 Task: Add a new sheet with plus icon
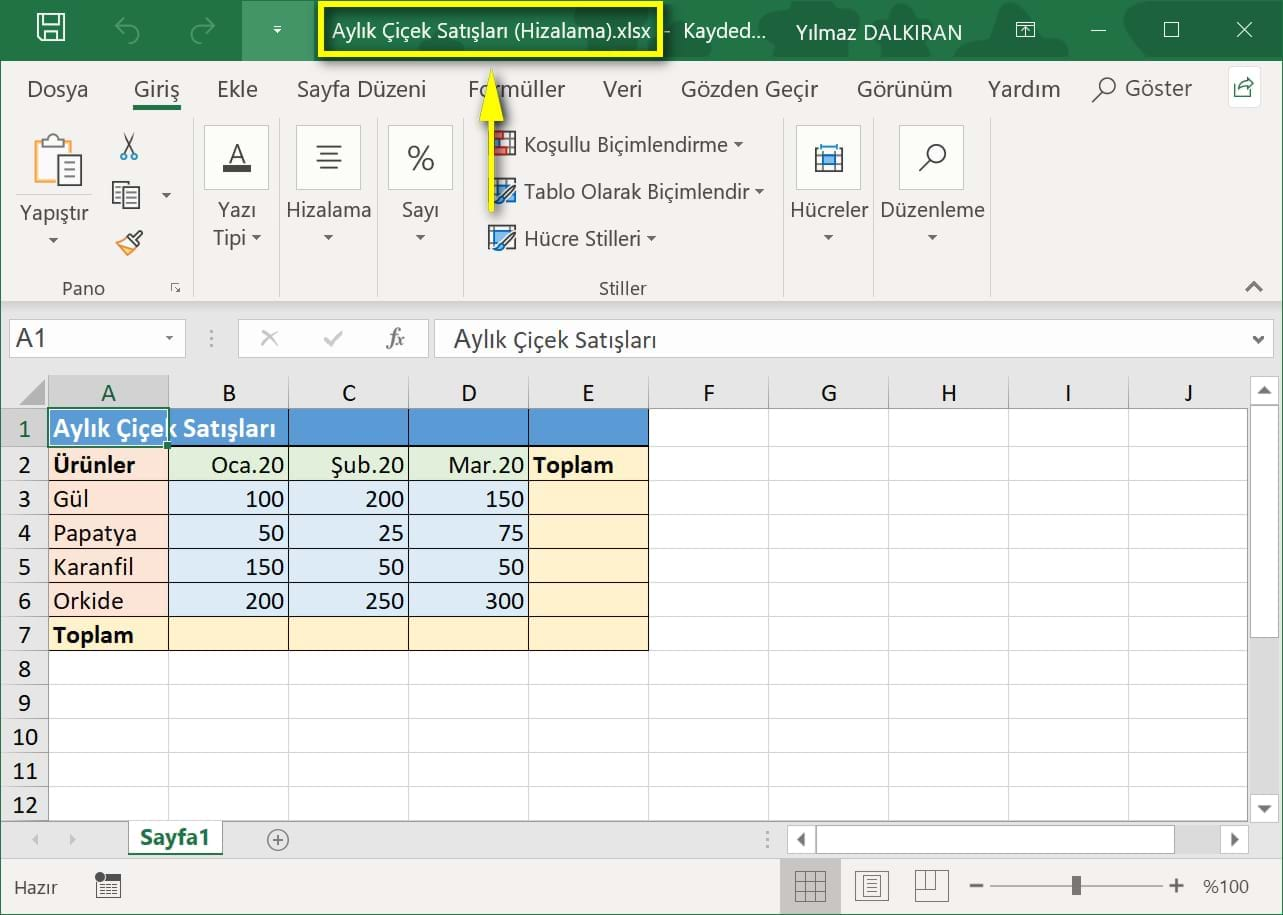(278, 840)
